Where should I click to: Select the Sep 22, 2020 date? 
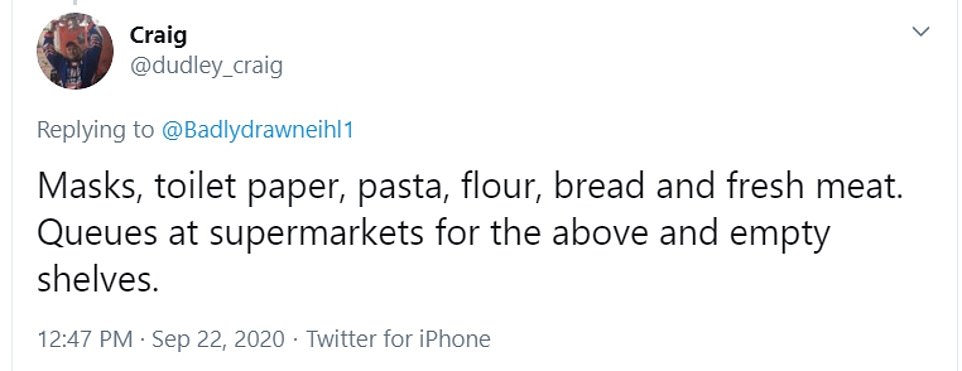point(218,340)
